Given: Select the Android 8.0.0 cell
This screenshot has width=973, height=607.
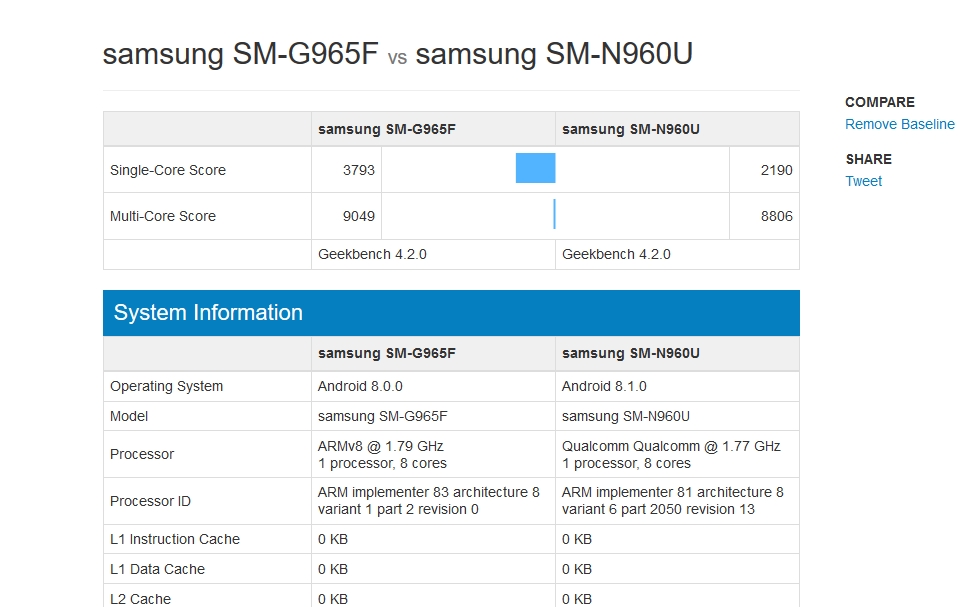Looking at the screenshot, I should pos(360,386).
